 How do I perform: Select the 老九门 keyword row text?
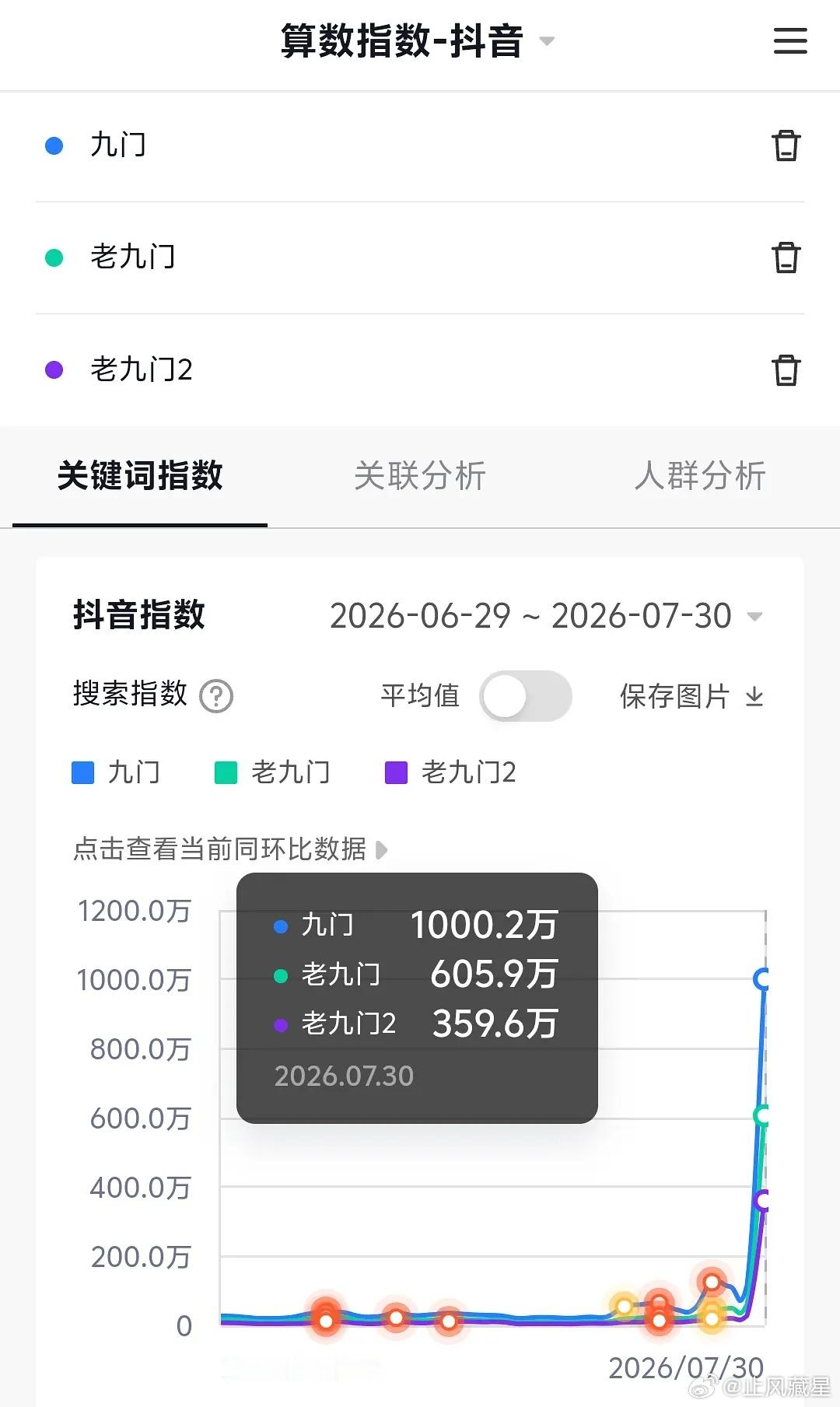click(x=133, y=257)
